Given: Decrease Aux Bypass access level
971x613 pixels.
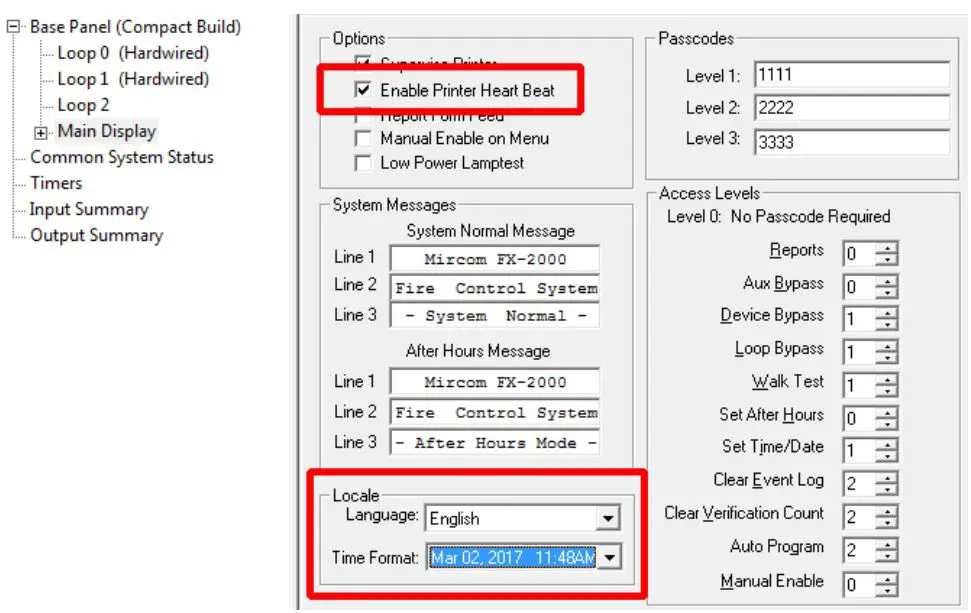Looking at the screenshot, I should click(887, 293).
